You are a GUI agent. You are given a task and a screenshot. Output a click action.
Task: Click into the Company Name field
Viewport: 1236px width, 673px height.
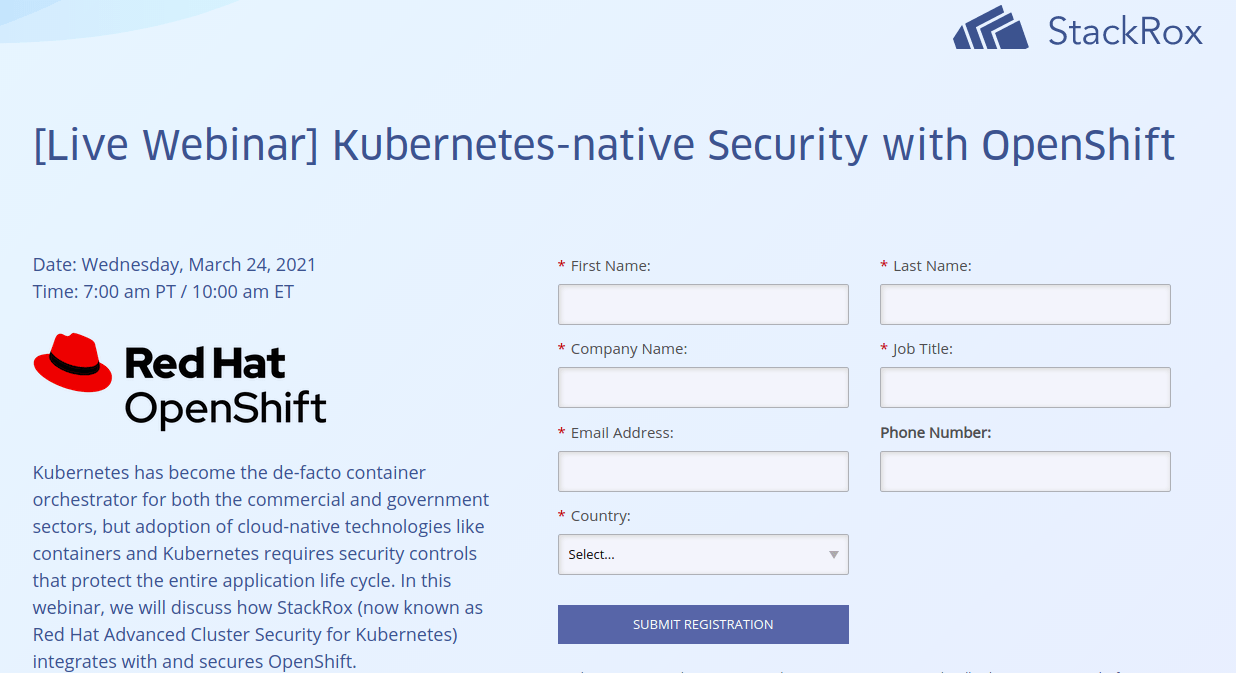(703, 387)
